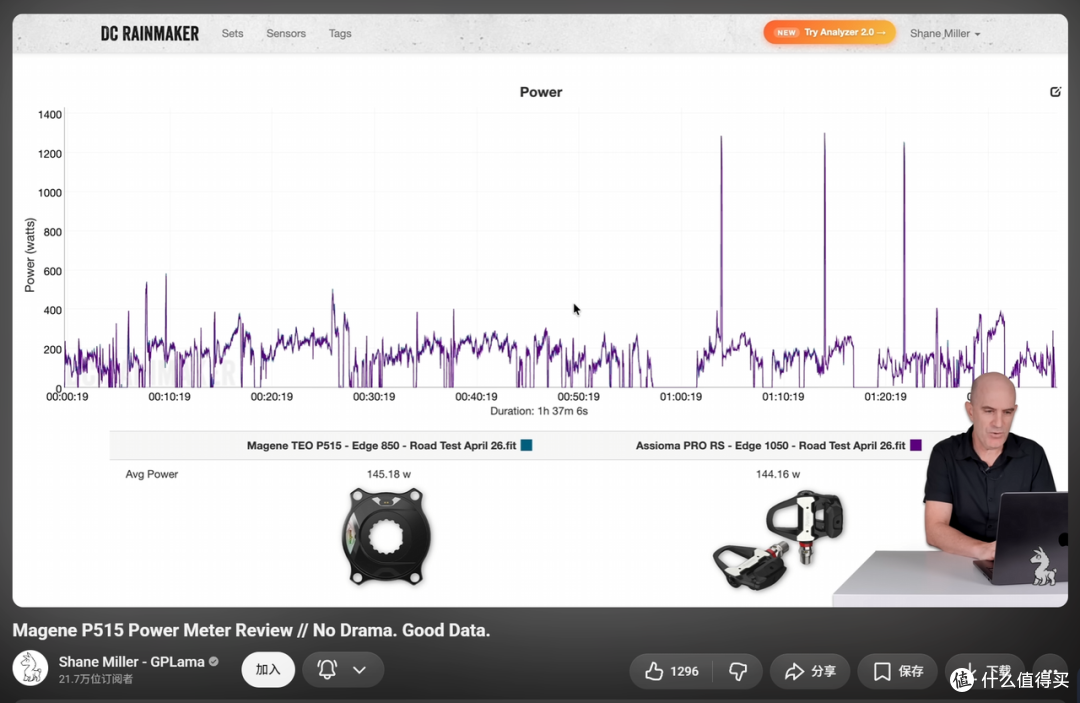
Task: Click the purple Assioma PRO RS color swatch
Action: pyautogui.click(x=915, y=445)
